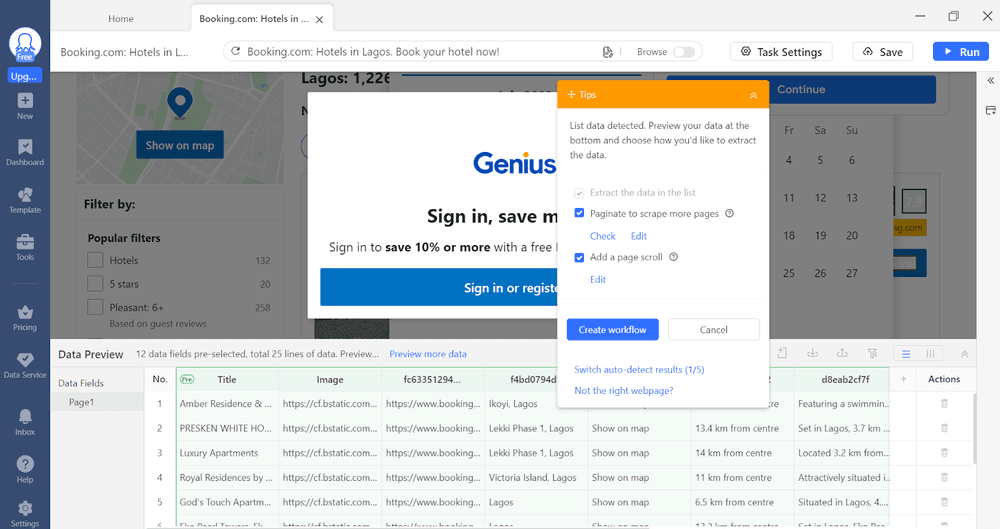Open Settings in the sidebar
The width and height of the screenshot is (1000, 529).
(25, 514)
